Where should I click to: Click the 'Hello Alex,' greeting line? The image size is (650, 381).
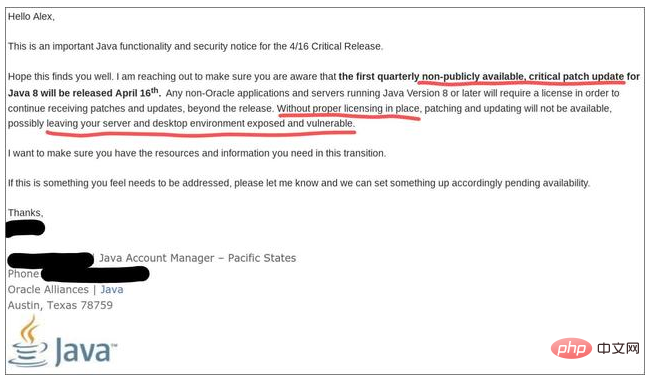point(31,17)
